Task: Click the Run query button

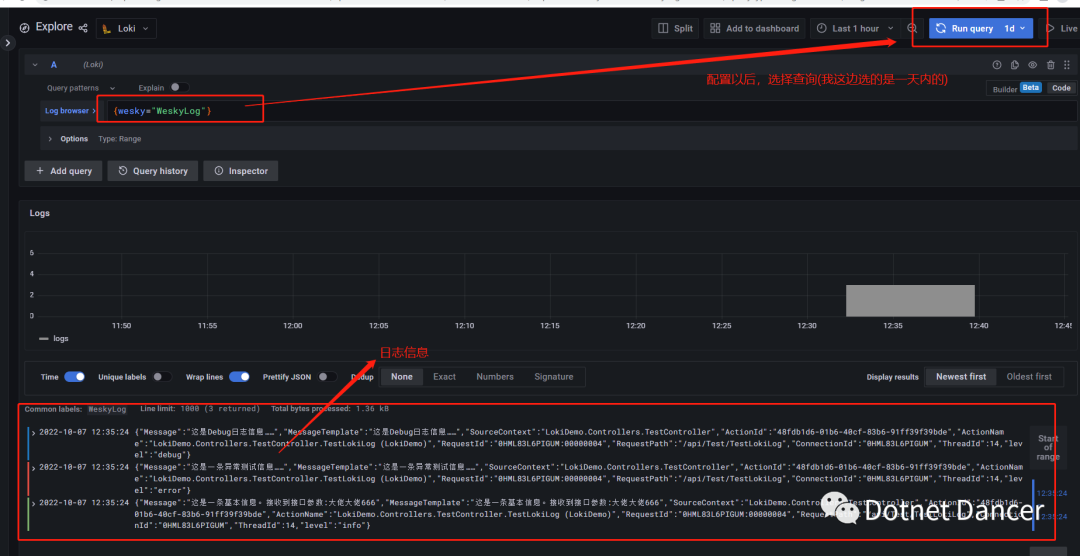Action: click(x=964, y=28)
